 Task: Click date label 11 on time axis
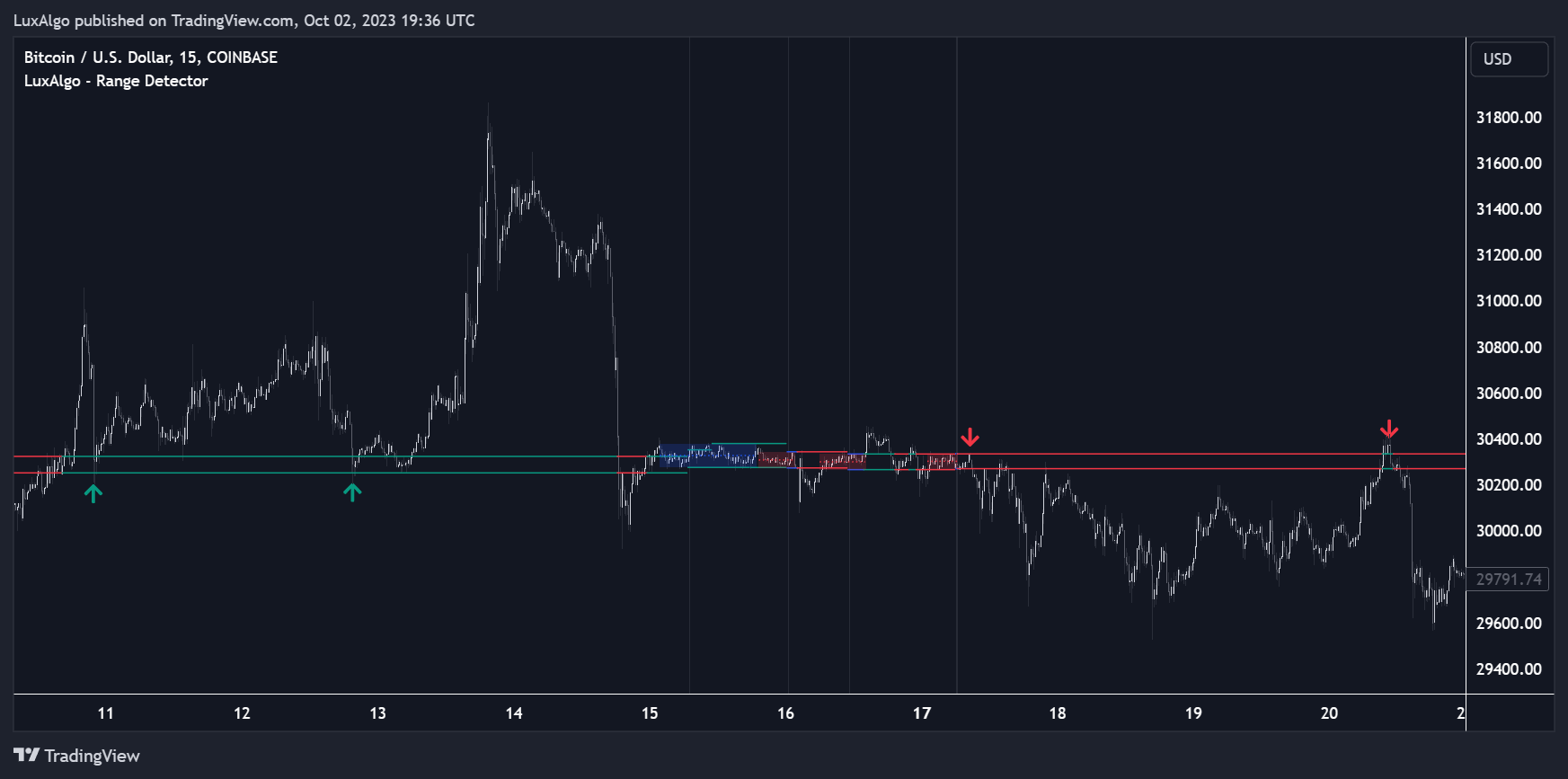[x=106, y=713]
